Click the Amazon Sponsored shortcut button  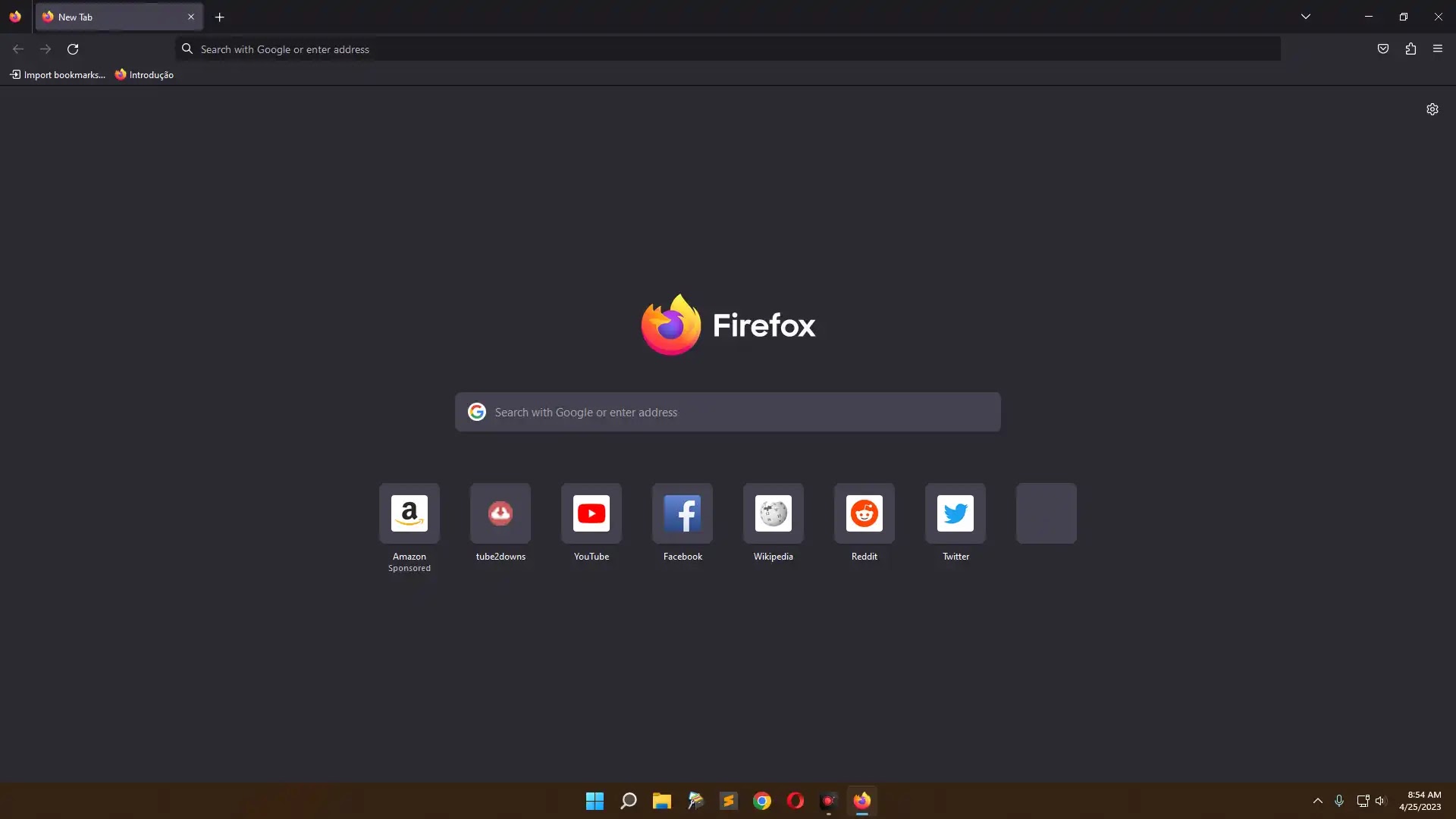[x=409, y=513]
